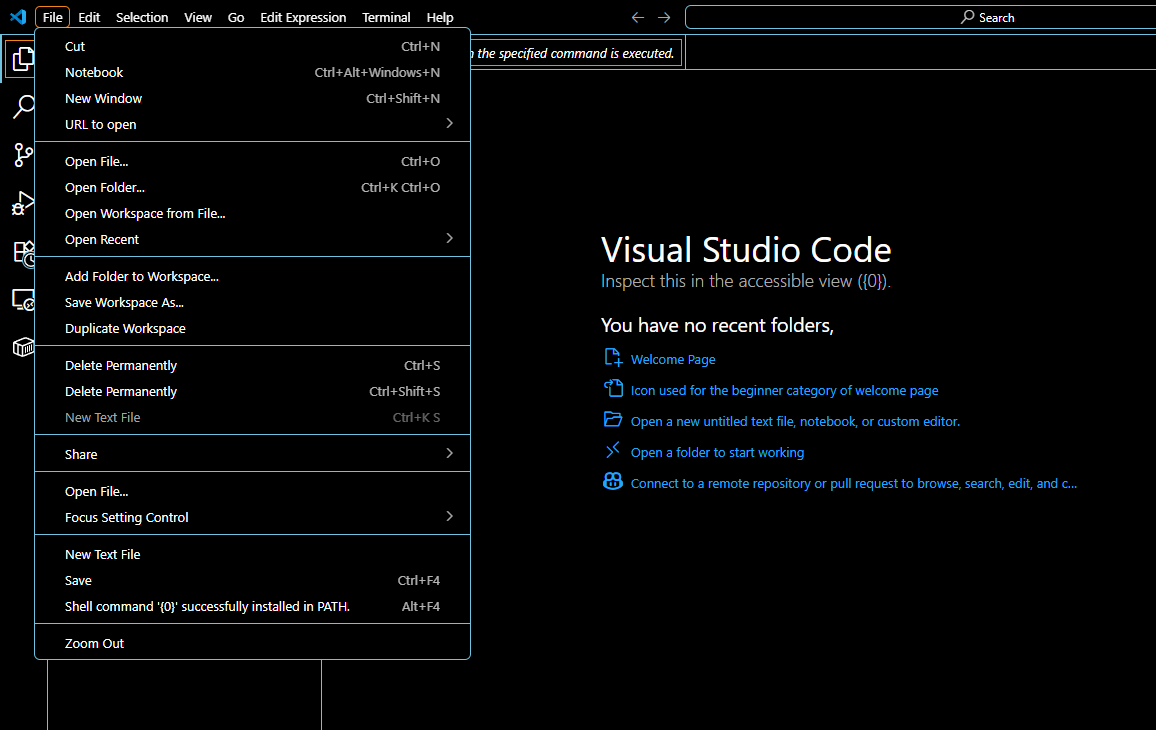The image size is (1156, 730).
Task: Go forward with the right arrow
Action: click(x=664, y=17)
